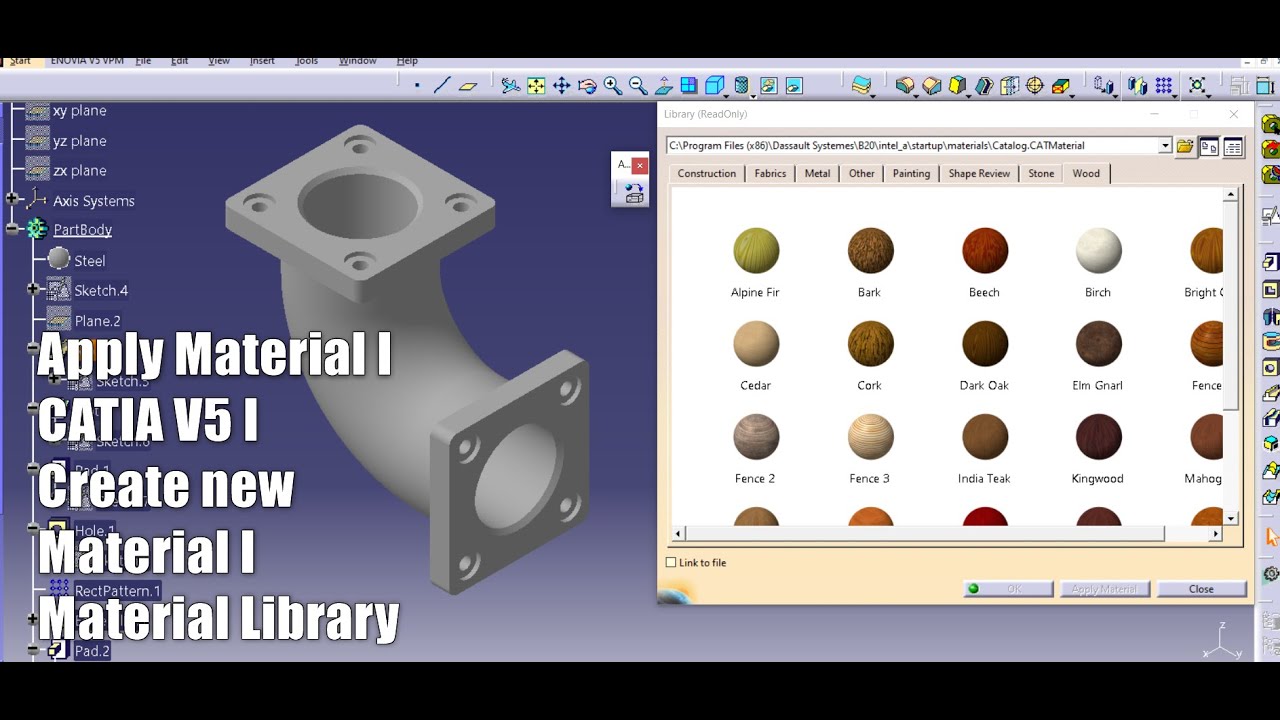The image size is (1280, 720).
Task: Switch to the Painting tab
Action: 911,173
